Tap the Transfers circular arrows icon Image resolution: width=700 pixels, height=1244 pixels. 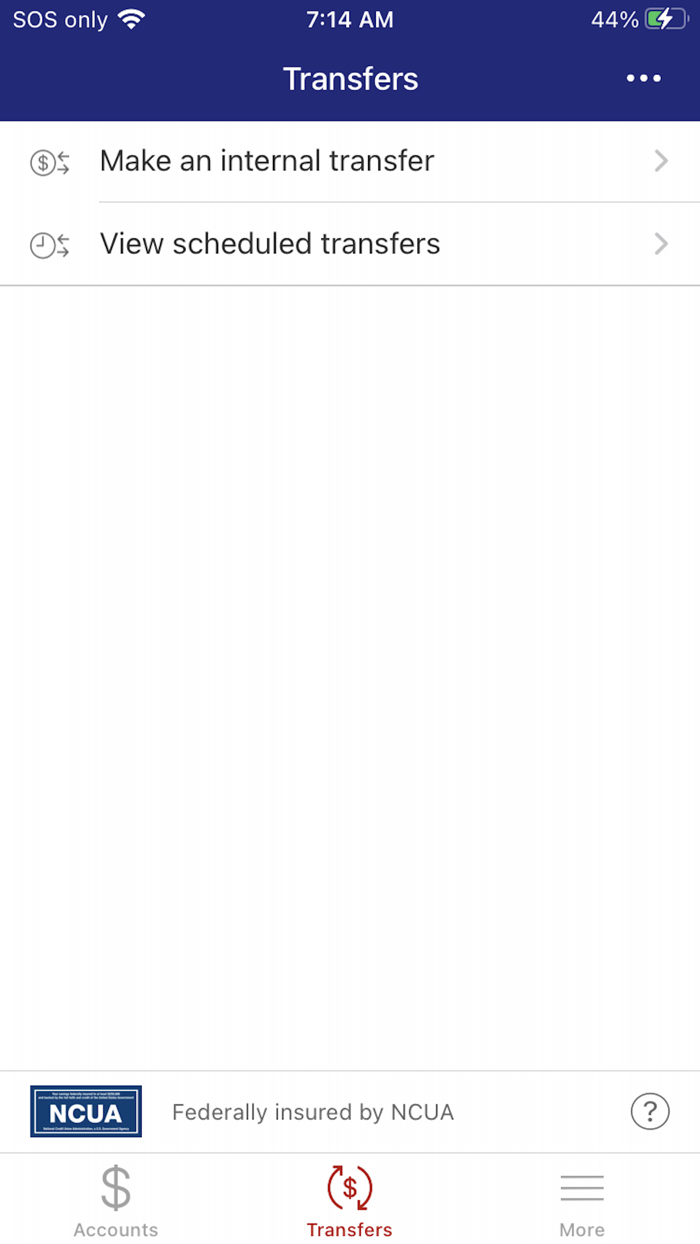(x=350, y=1188)
